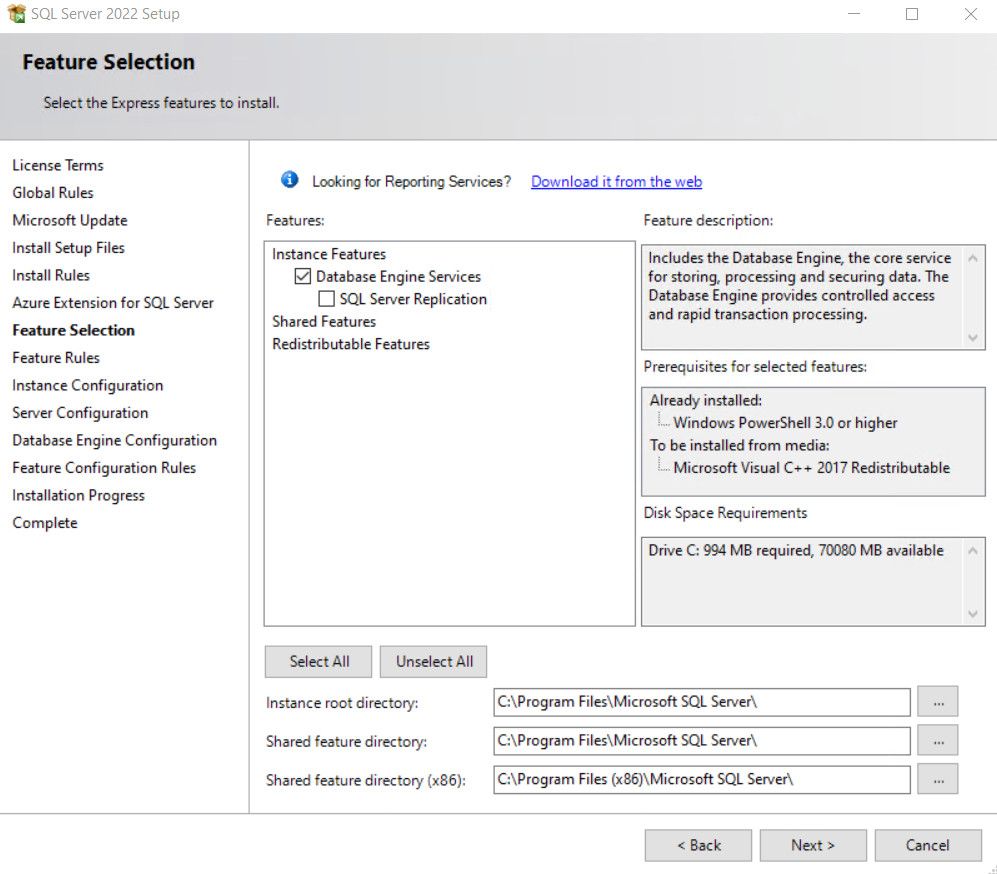Select the Redistributable Features tree node

pos(351,344)
